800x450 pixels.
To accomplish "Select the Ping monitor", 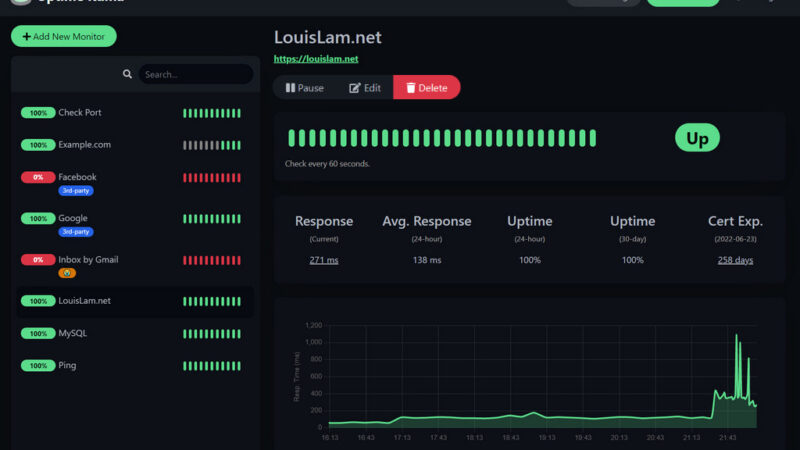I will point(67,366).
